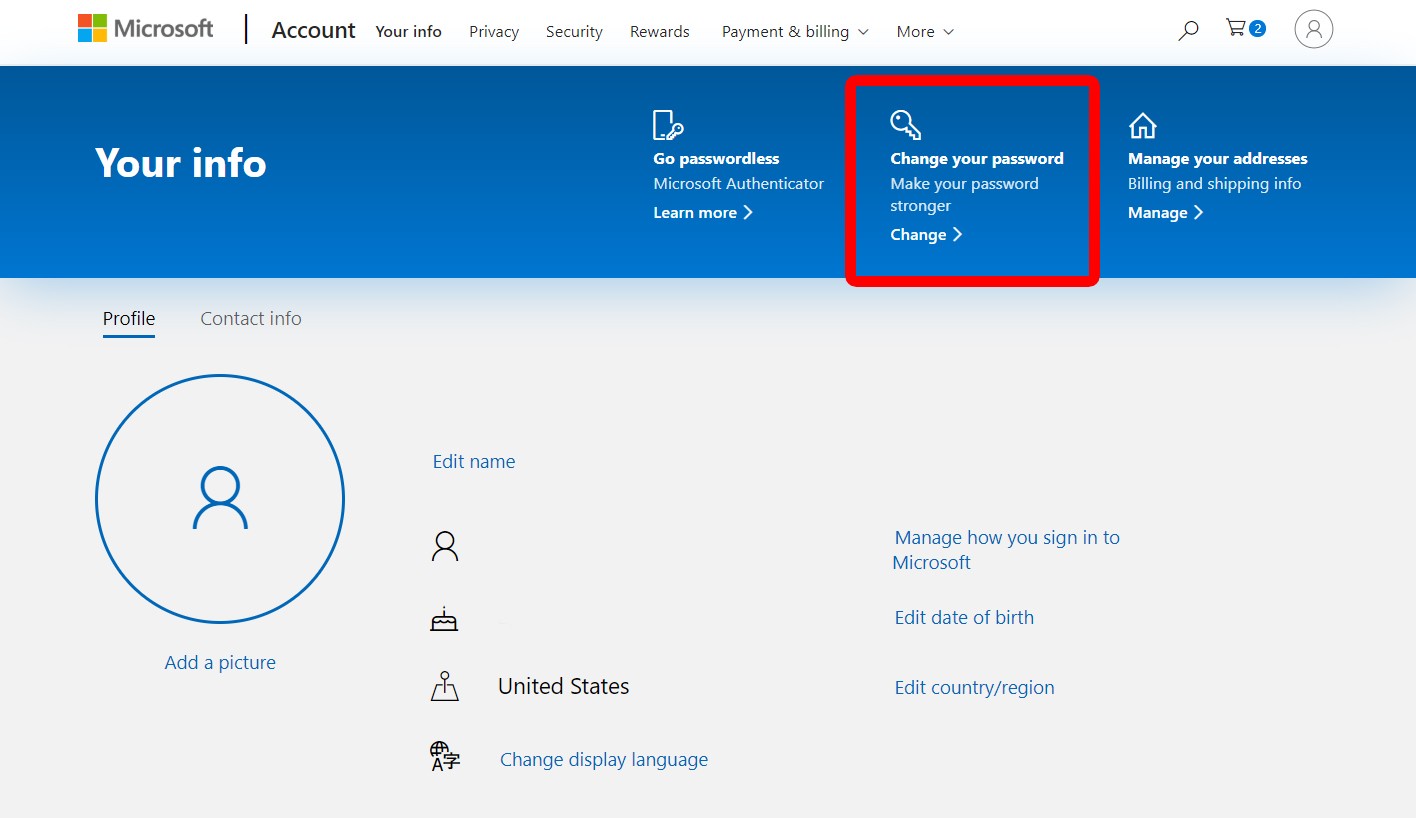
Task: Open the Security page from the navigation
Action: (x=573, y=31)
